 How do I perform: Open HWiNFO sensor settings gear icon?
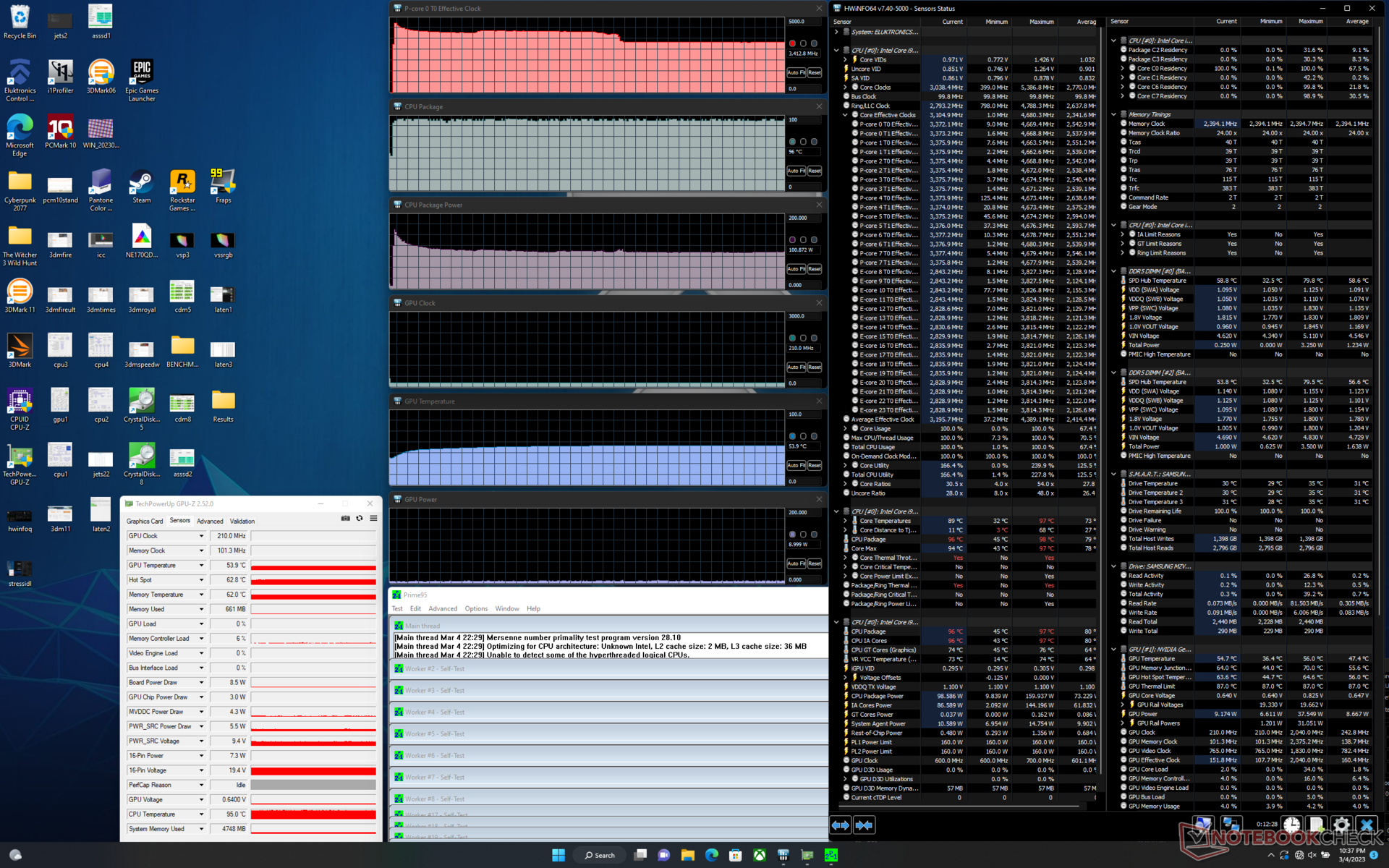(1341, 825)
